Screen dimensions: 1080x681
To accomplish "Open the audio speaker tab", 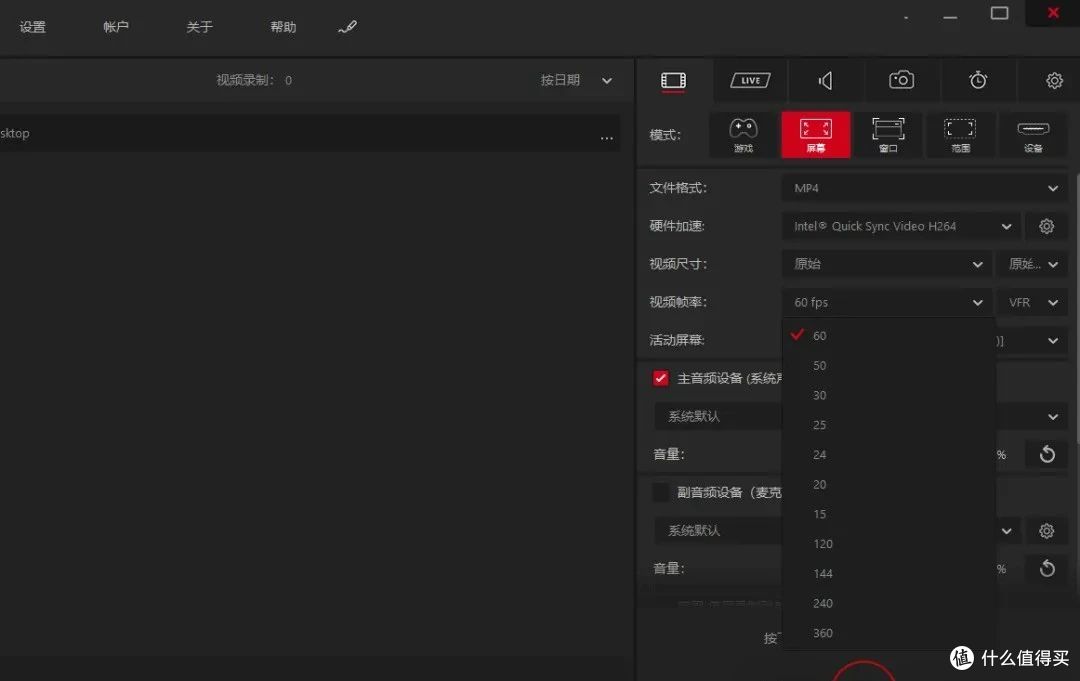I will [x=825, y=81].
